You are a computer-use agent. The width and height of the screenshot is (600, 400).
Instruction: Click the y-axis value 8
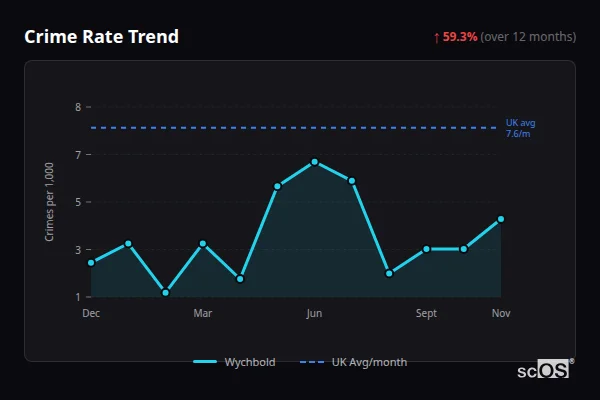pyautogui.click(x=78, y=107)
